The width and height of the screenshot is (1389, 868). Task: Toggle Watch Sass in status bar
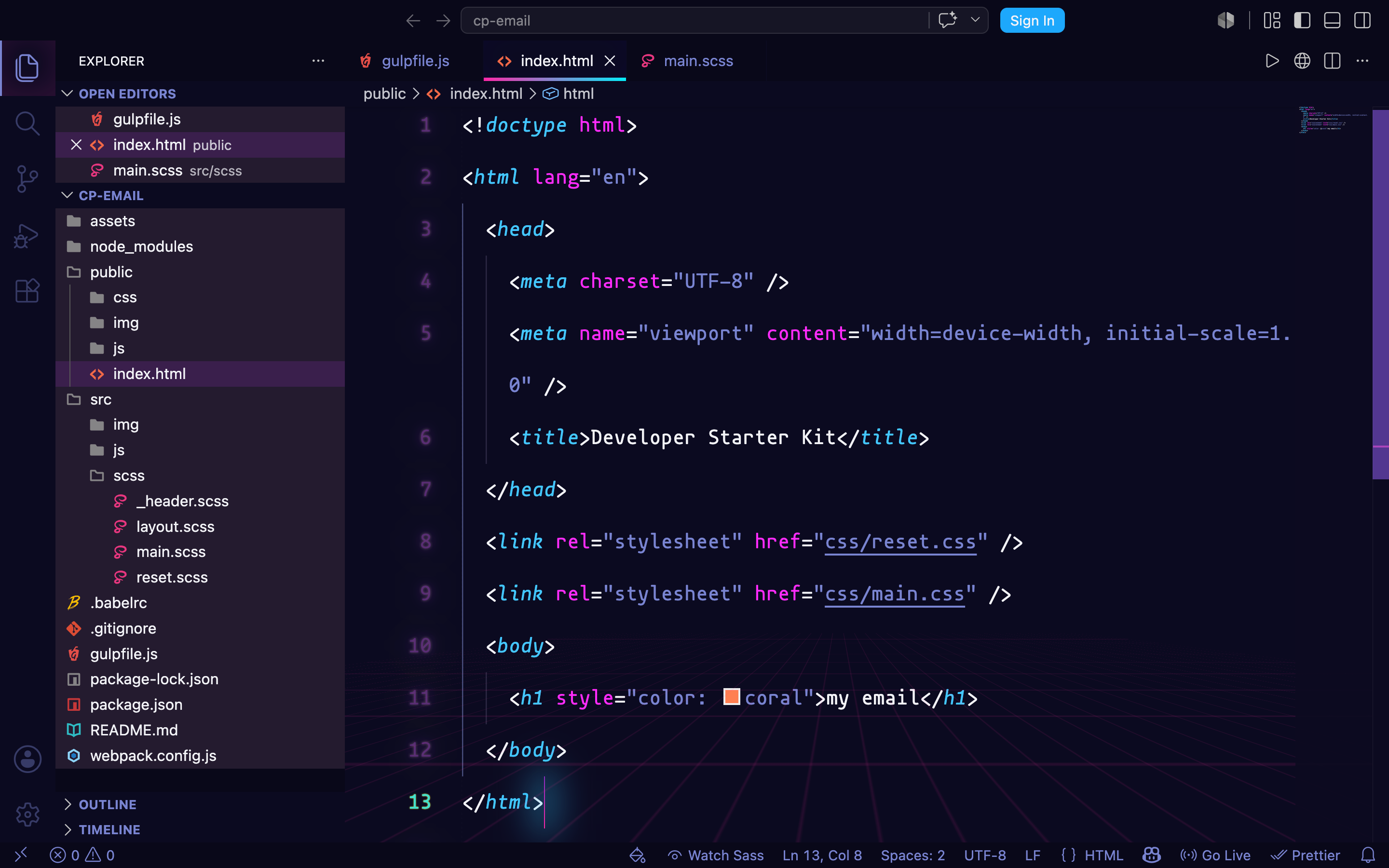(716, 855)
